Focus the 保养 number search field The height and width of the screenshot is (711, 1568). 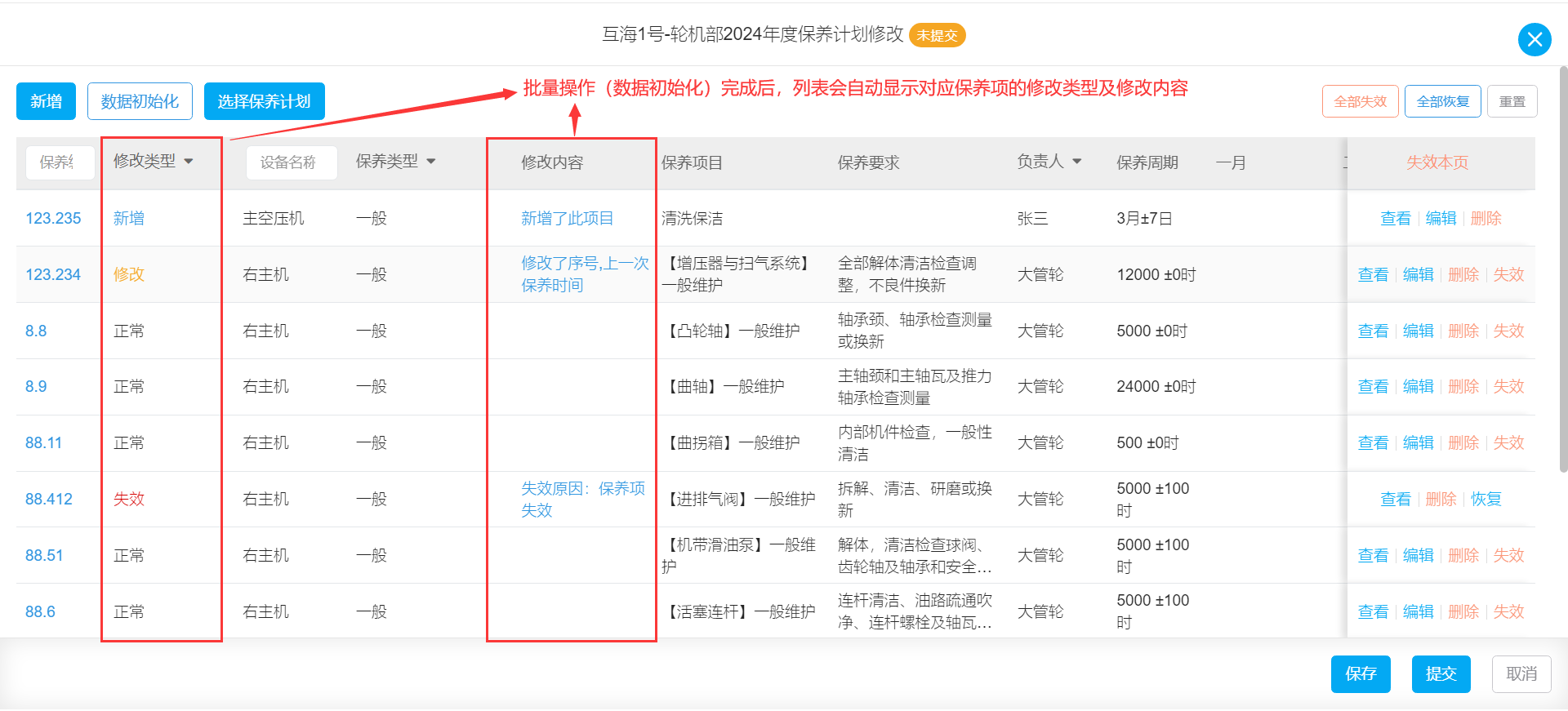pyautogui.click(x=60, y=162)
